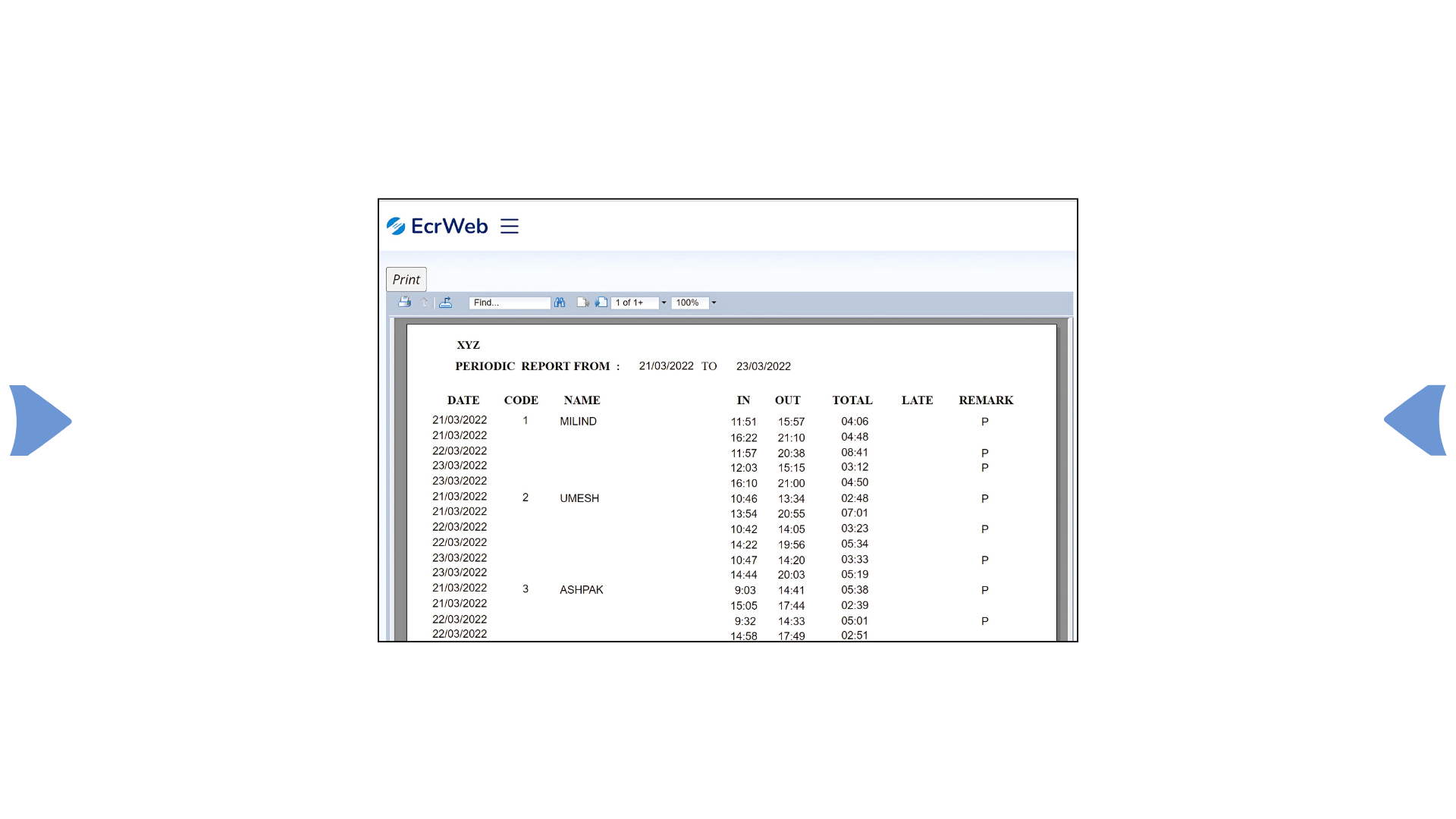This screenshot has width=1456, height=819.
Task: Click IN time 14:58
Action: (x=744, y=636)
